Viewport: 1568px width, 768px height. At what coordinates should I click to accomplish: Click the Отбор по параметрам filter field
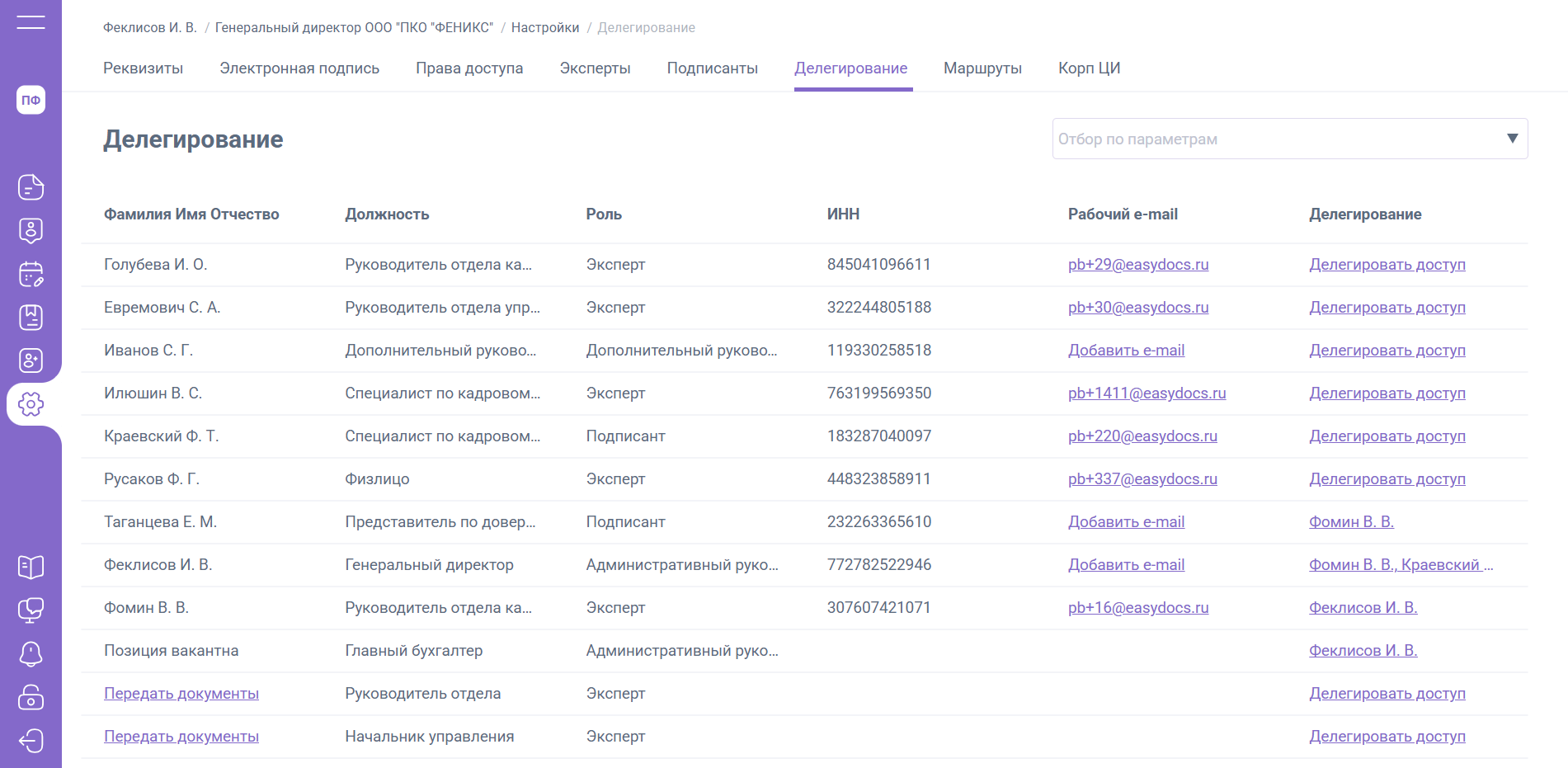click(1270, 139)
